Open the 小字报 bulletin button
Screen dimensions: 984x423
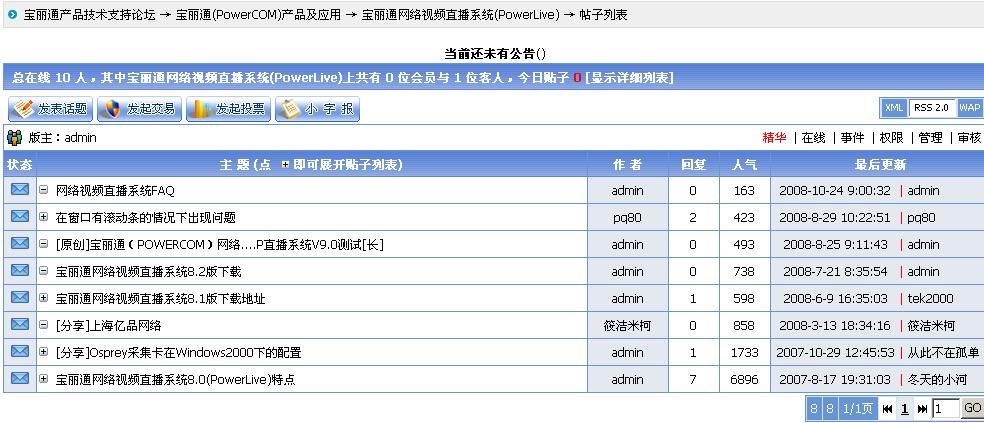click(x=317, y=109)
